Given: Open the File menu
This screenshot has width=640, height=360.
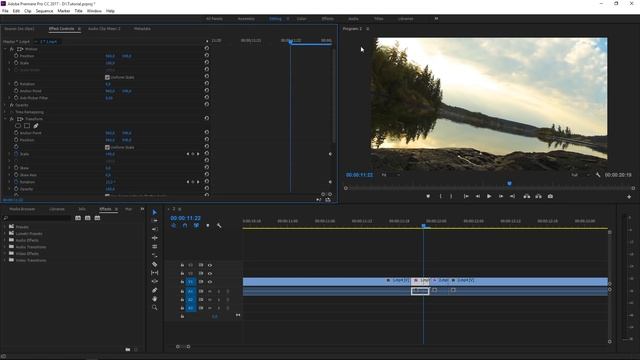Looking at the screenshot, I should point(5,11).
